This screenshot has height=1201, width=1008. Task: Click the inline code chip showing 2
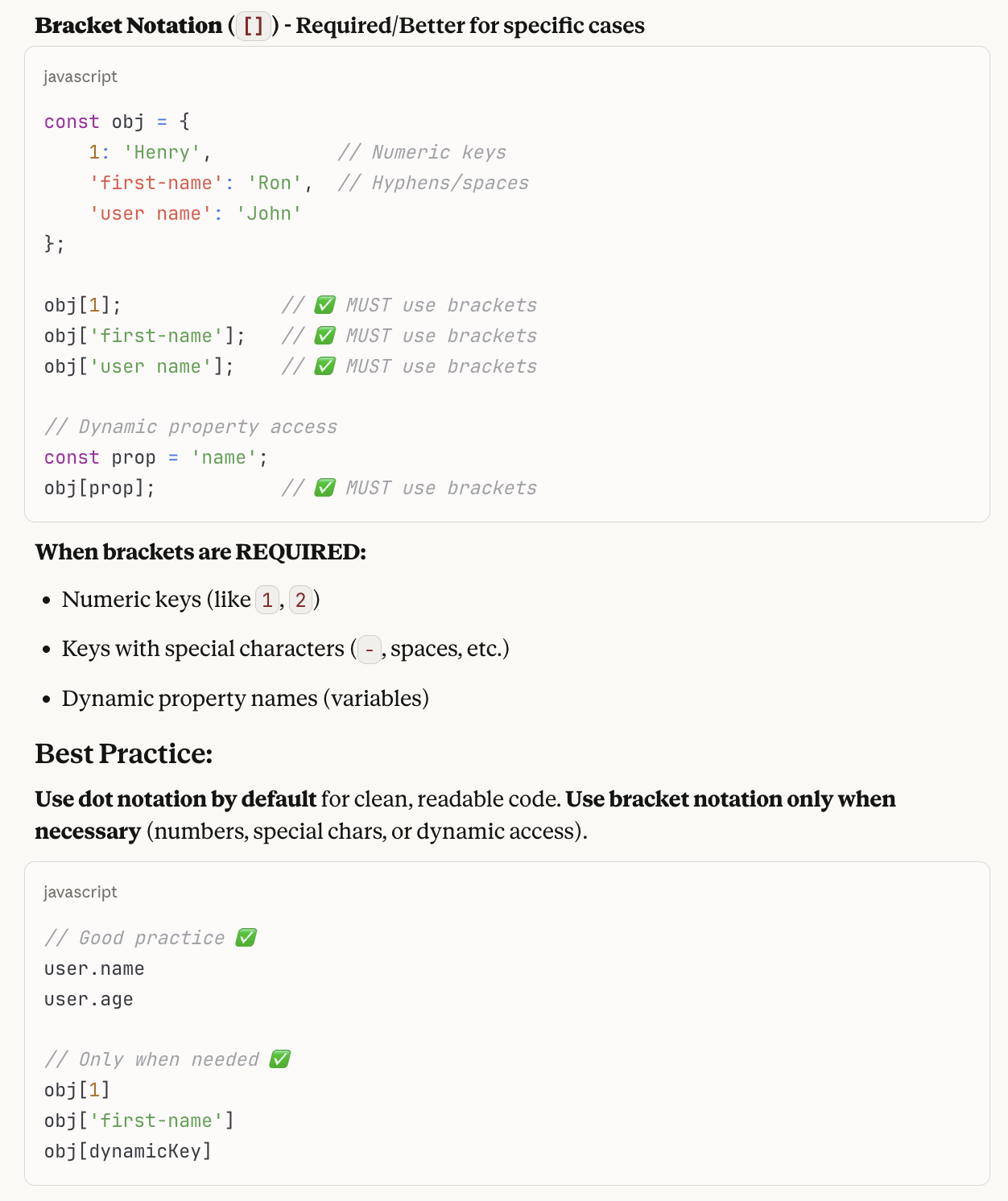[300, 600]
